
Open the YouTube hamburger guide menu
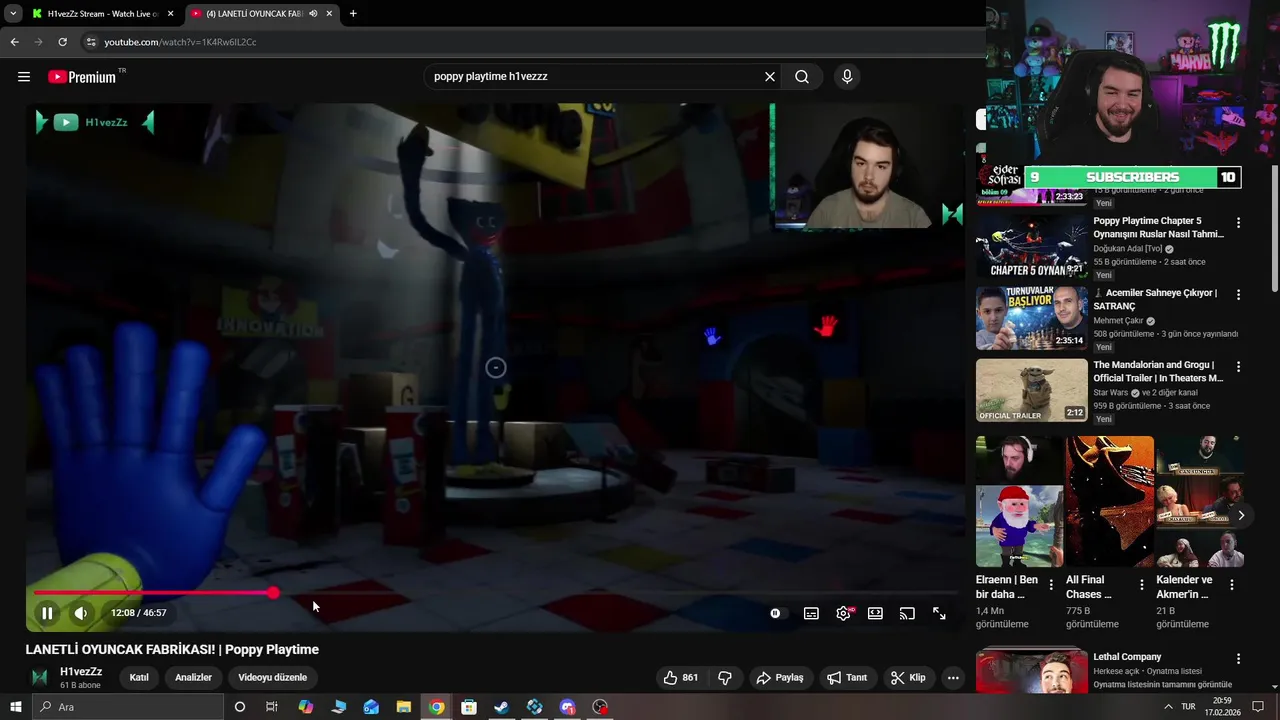[x=24, y=77]
